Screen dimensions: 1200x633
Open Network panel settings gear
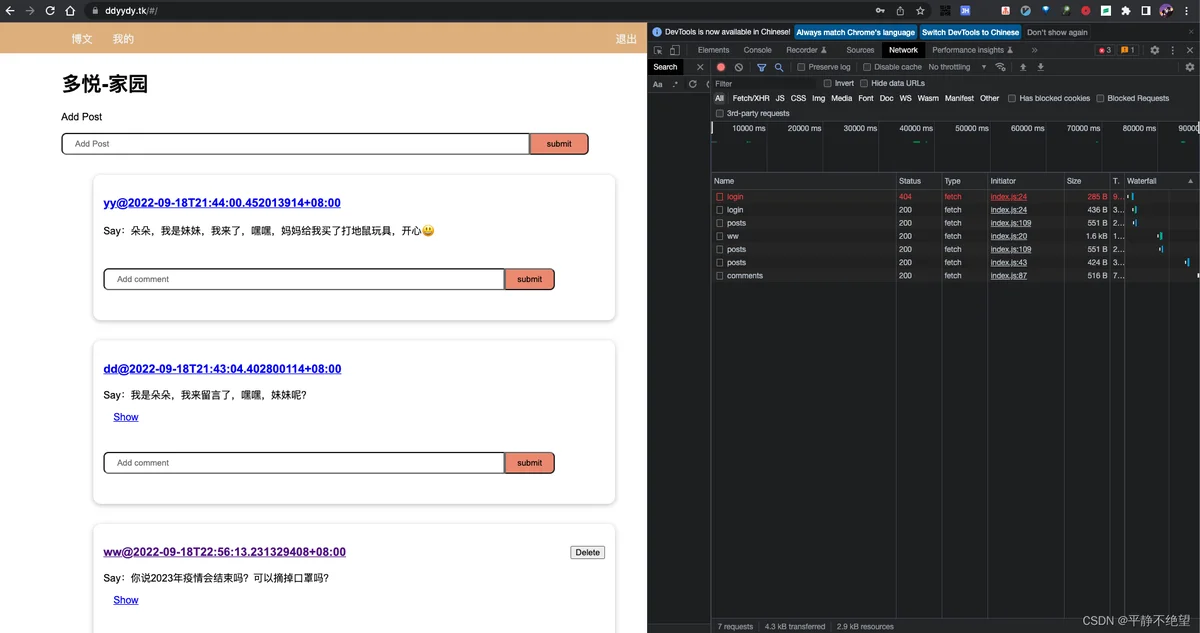pyautogui.click(x=1189, y=67)
